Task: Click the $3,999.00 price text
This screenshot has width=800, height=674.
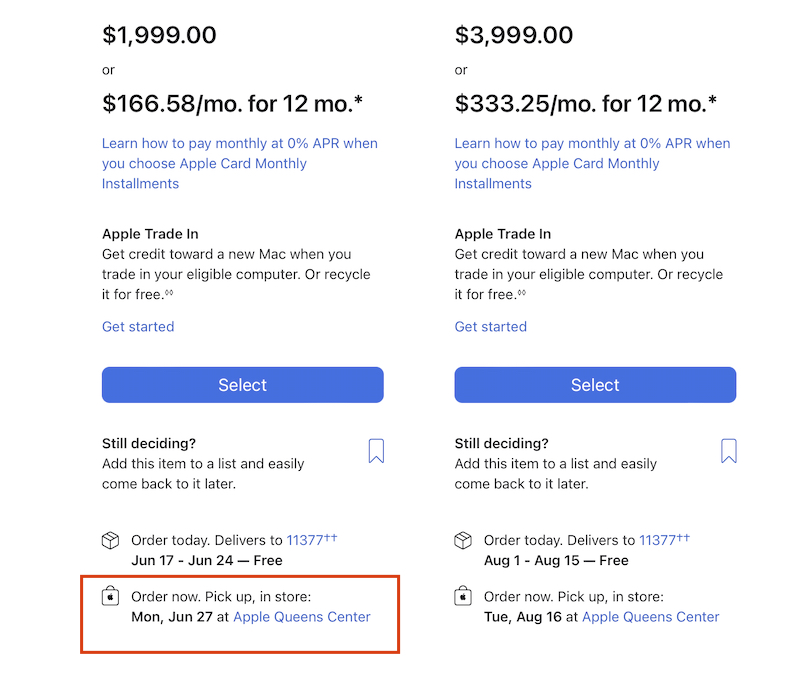Action: coord(514,36)
